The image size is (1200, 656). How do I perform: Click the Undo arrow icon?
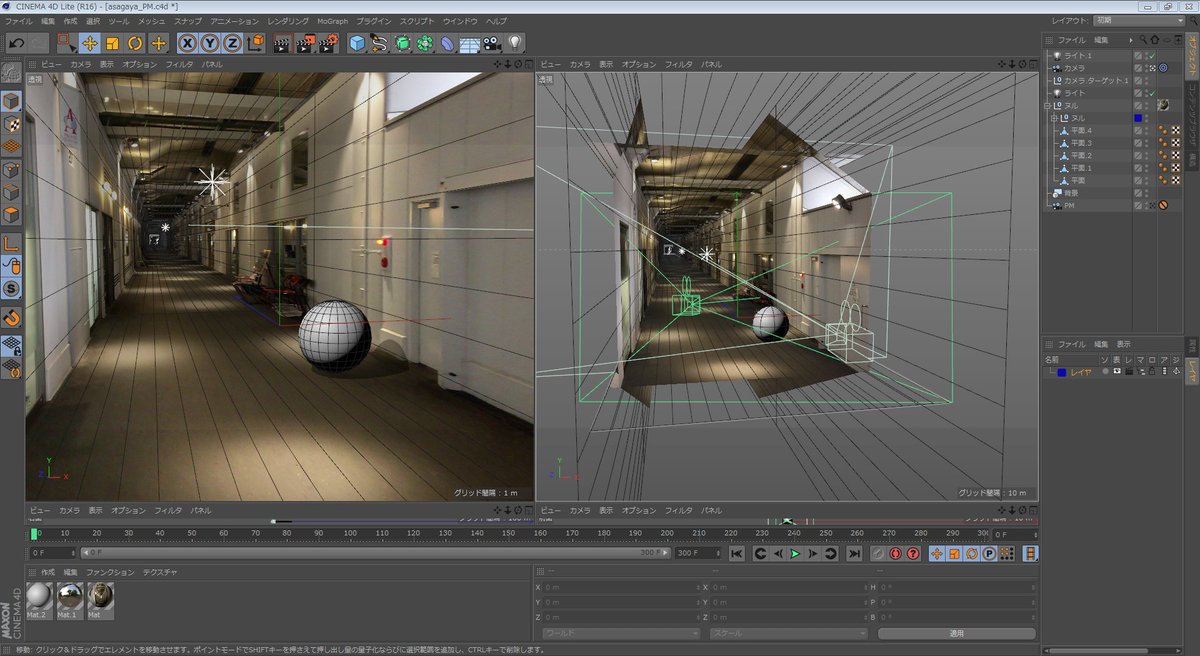16,43
